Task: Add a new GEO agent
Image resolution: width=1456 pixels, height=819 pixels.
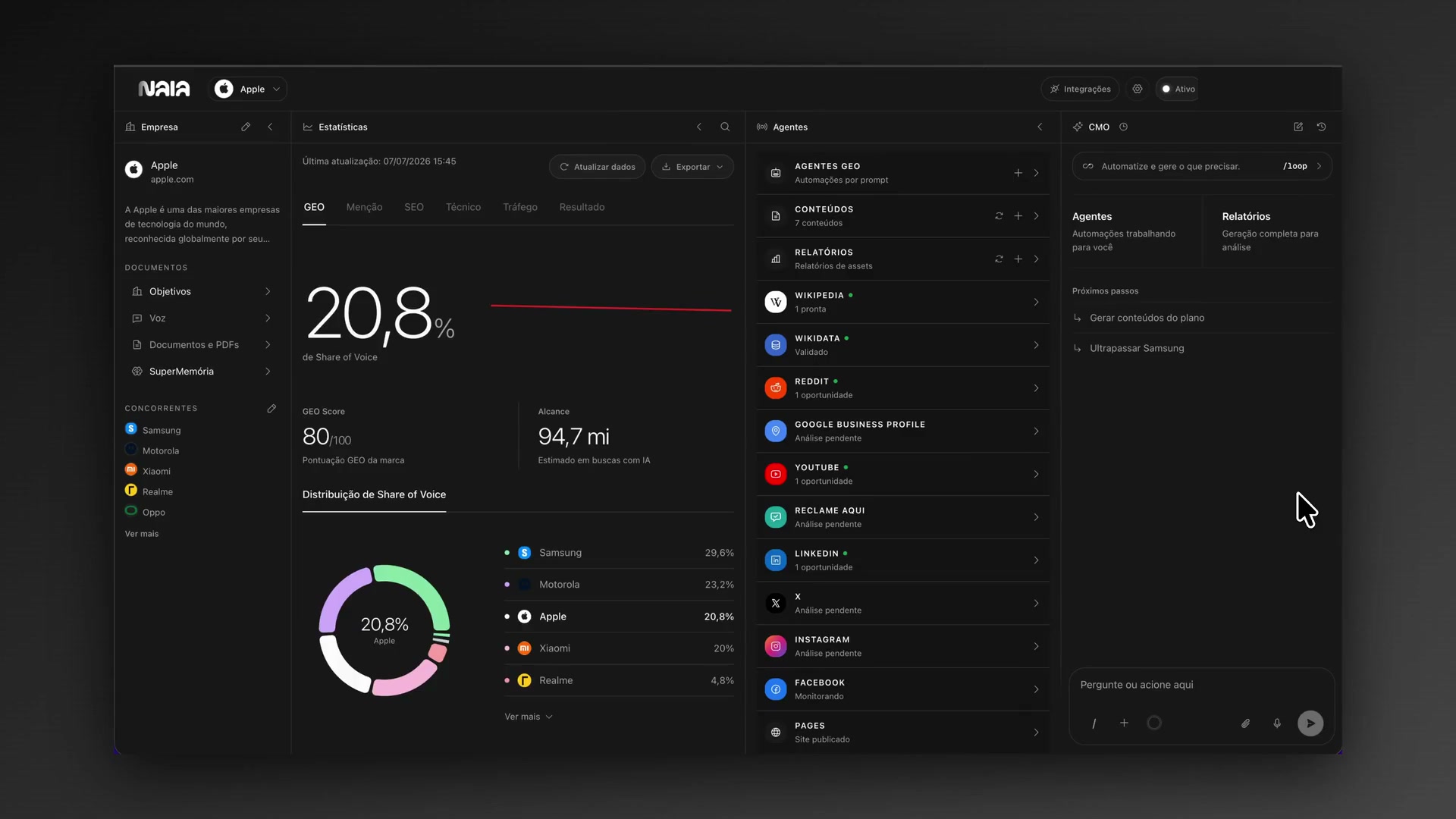Action: [x=1018, y=173]
